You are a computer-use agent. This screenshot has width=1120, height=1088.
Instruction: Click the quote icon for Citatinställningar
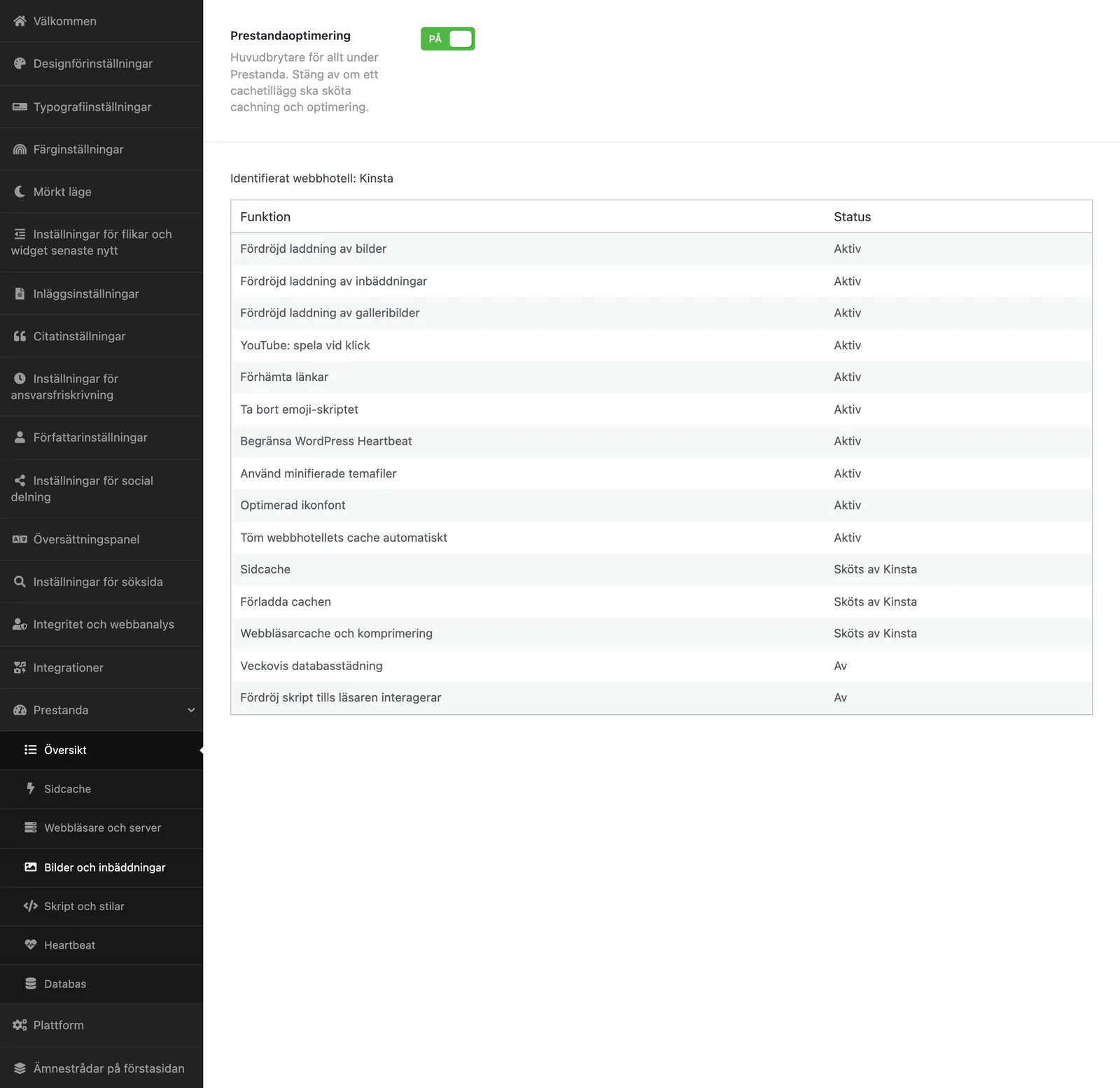(20, 337)
